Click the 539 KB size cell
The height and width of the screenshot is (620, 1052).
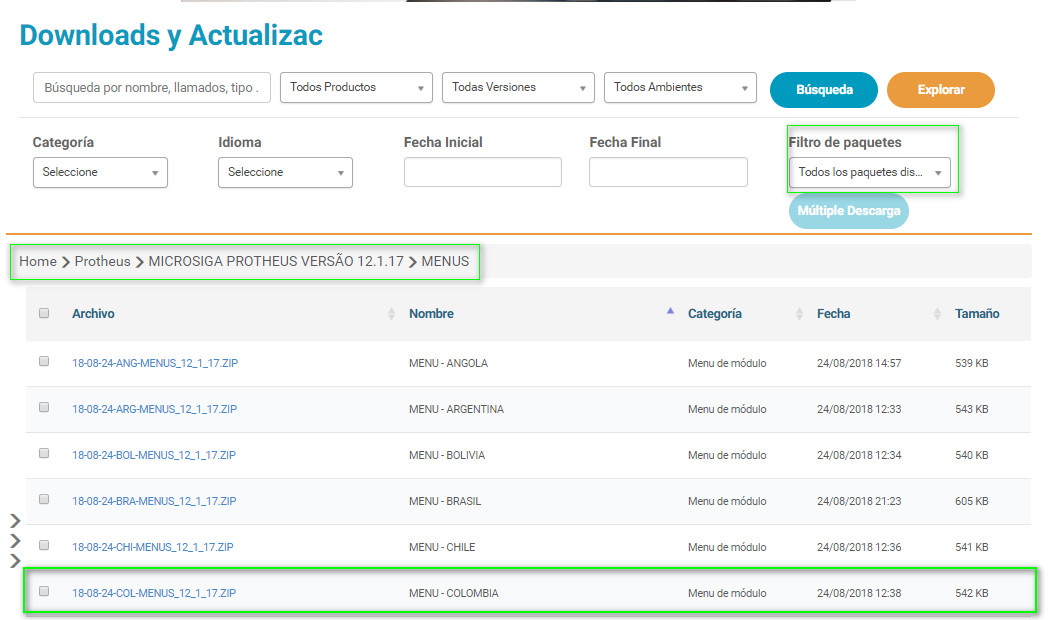(x=971, y=363)
